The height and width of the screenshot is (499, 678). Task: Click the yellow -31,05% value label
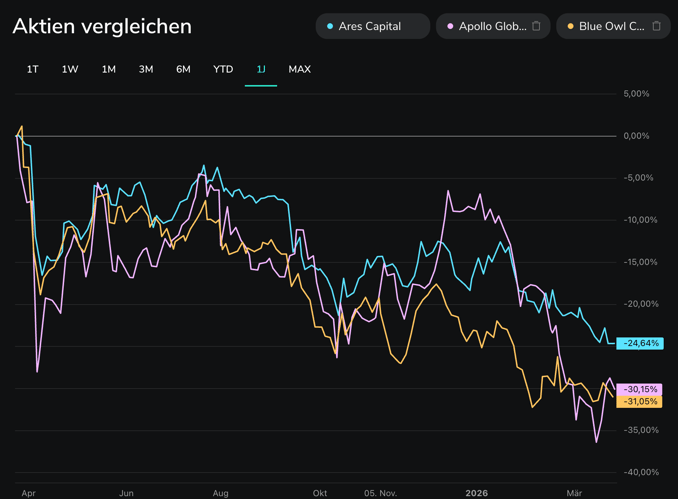tap(640, 401)
